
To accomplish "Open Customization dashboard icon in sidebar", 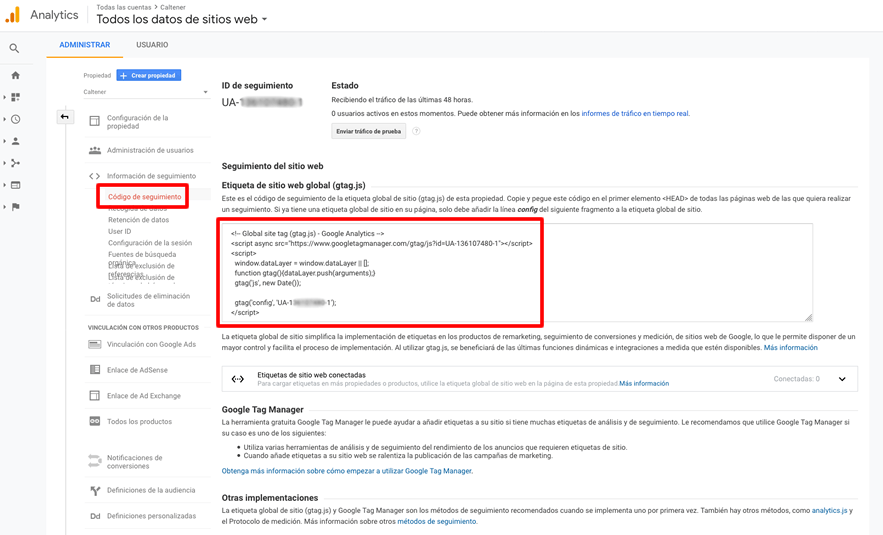I will click(15, 97).
